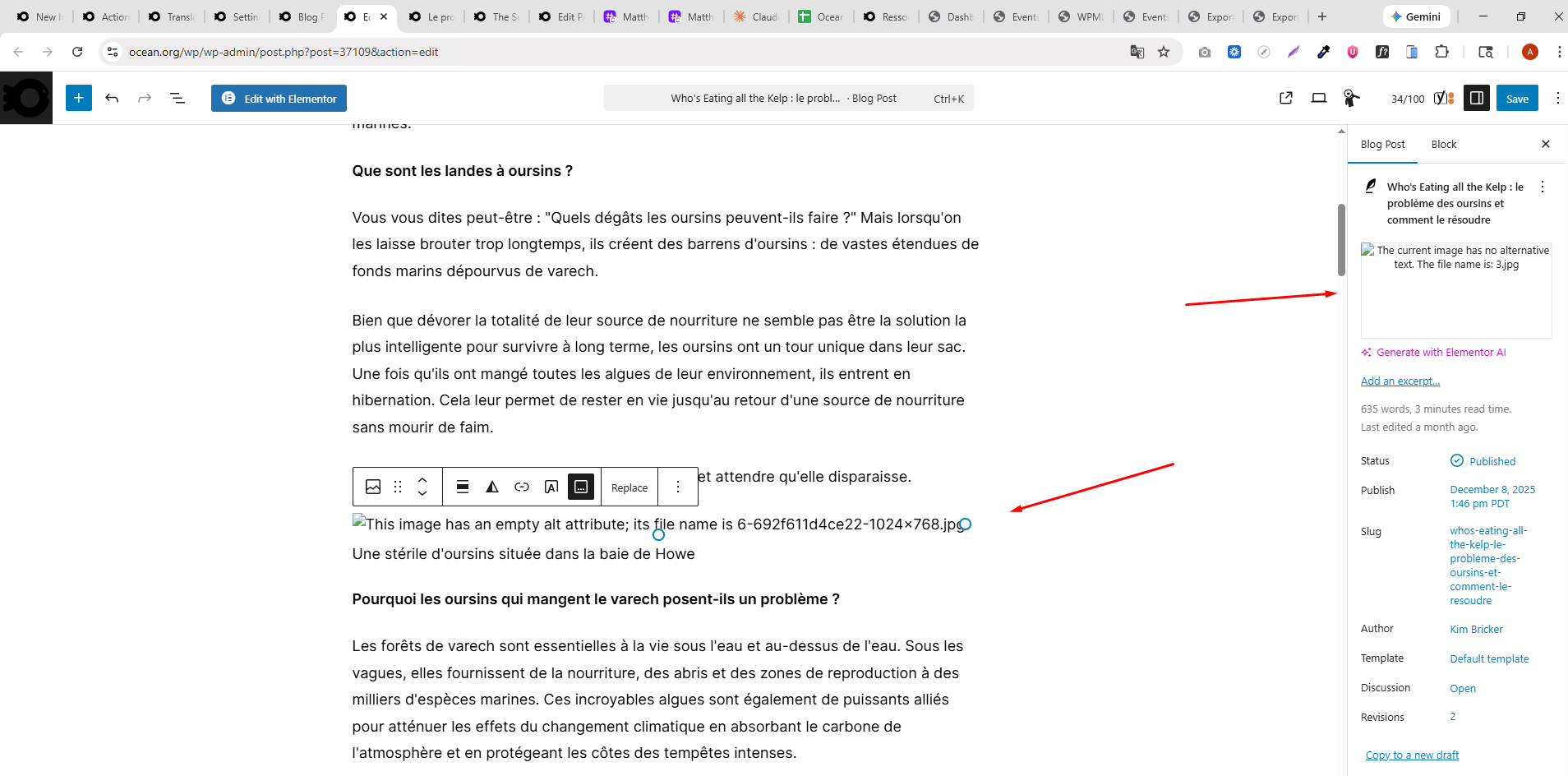
Task: Open the post actions menu in sidebar
Action: 1543,187
